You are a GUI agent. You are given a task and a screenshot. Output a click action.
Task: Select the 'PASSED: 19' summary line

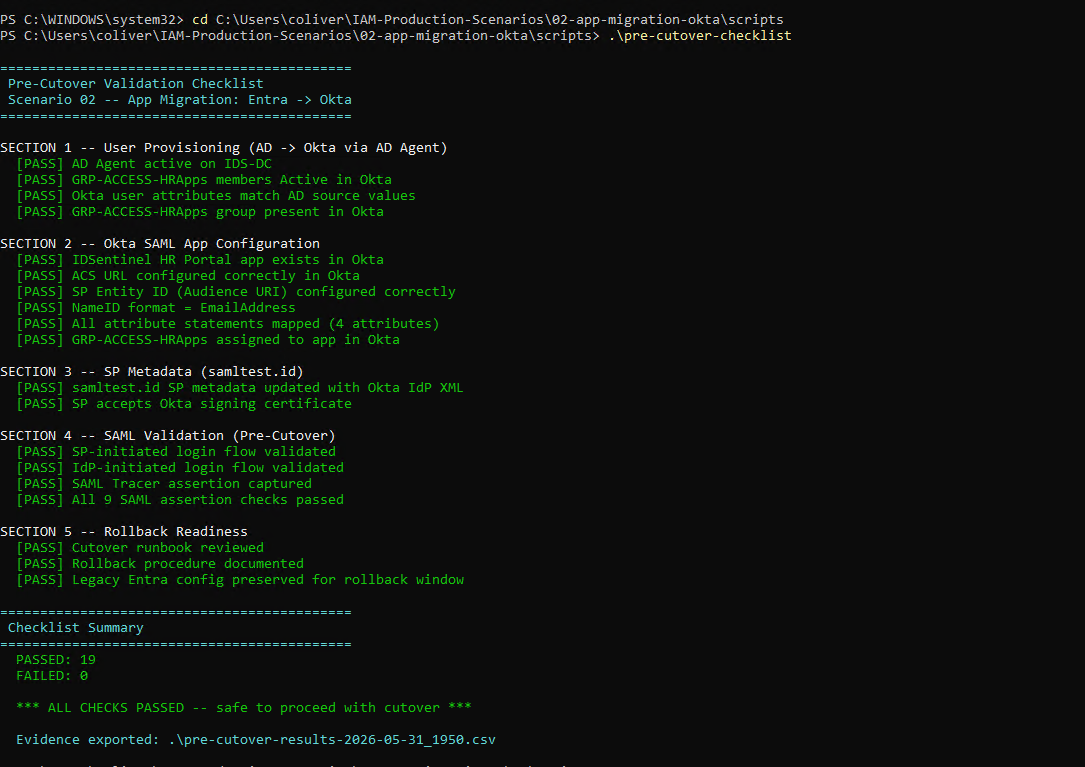pyautogui.click(x=56, y=660)
